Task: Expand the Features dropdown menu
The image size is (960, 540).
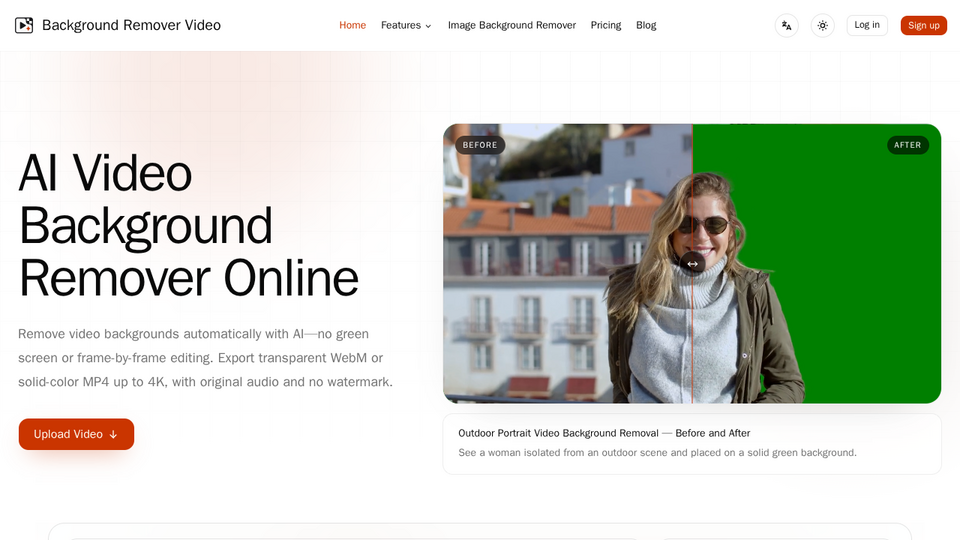Action: pyautogui.click(x=406, y=25)
